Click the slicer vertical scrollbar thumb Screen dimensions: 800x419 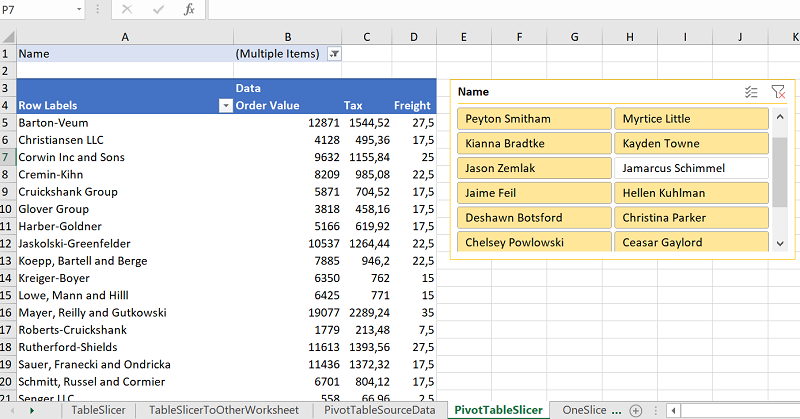780,172
